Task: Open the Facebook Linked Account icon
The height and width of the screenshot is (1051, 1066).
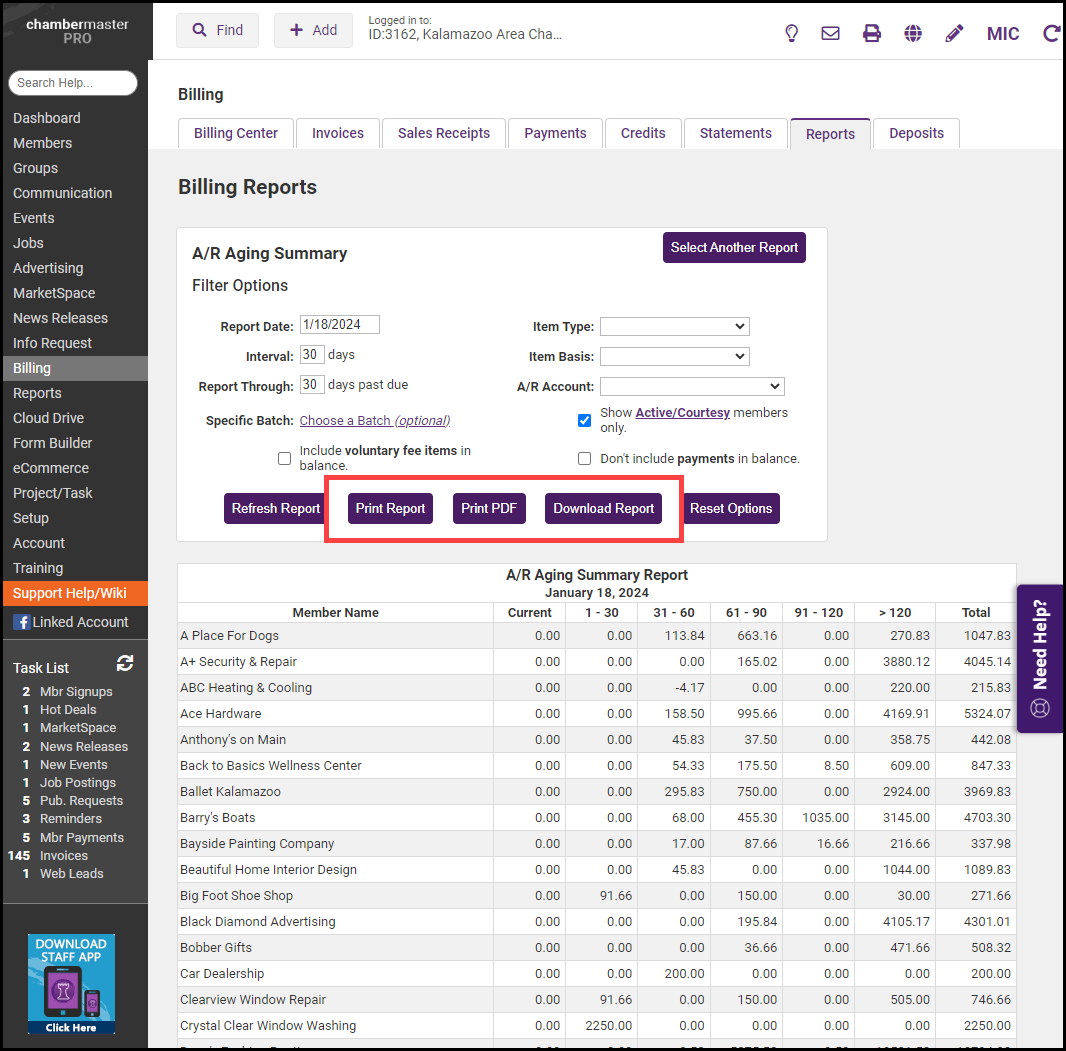Action: click(21, 622)
